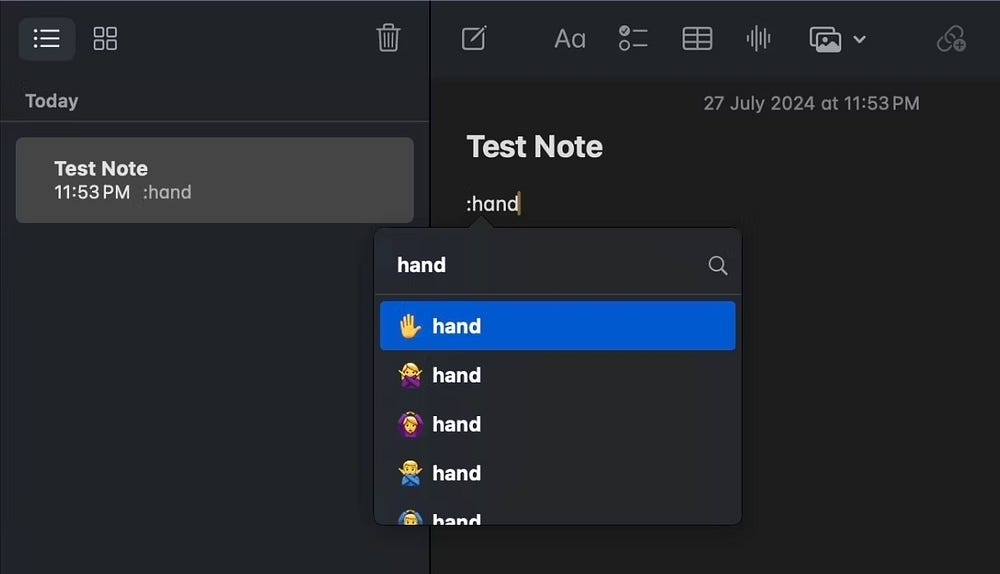Insert a checklist using the toolbar icon
The image size is (1000, 574).
click(x=633, y=39)
